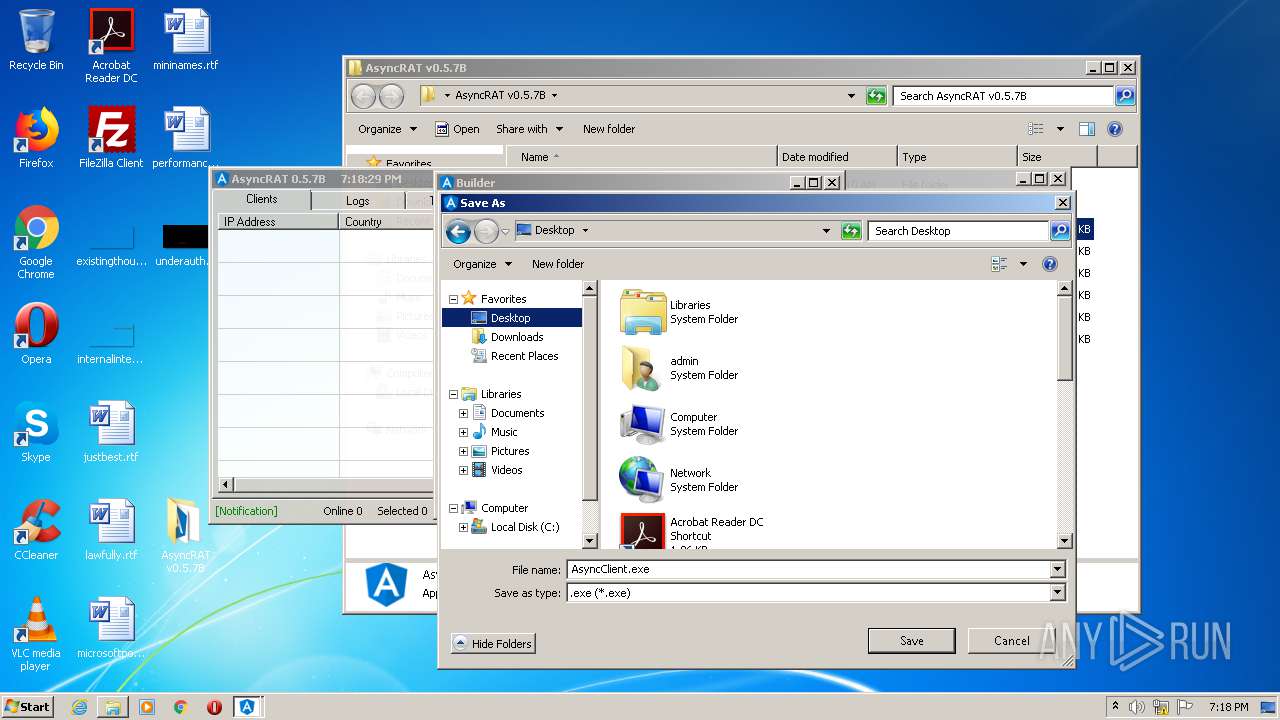This screenshot has height=720, width=1280.
Task: Click the Date modified column header
Action: point(836,157)
